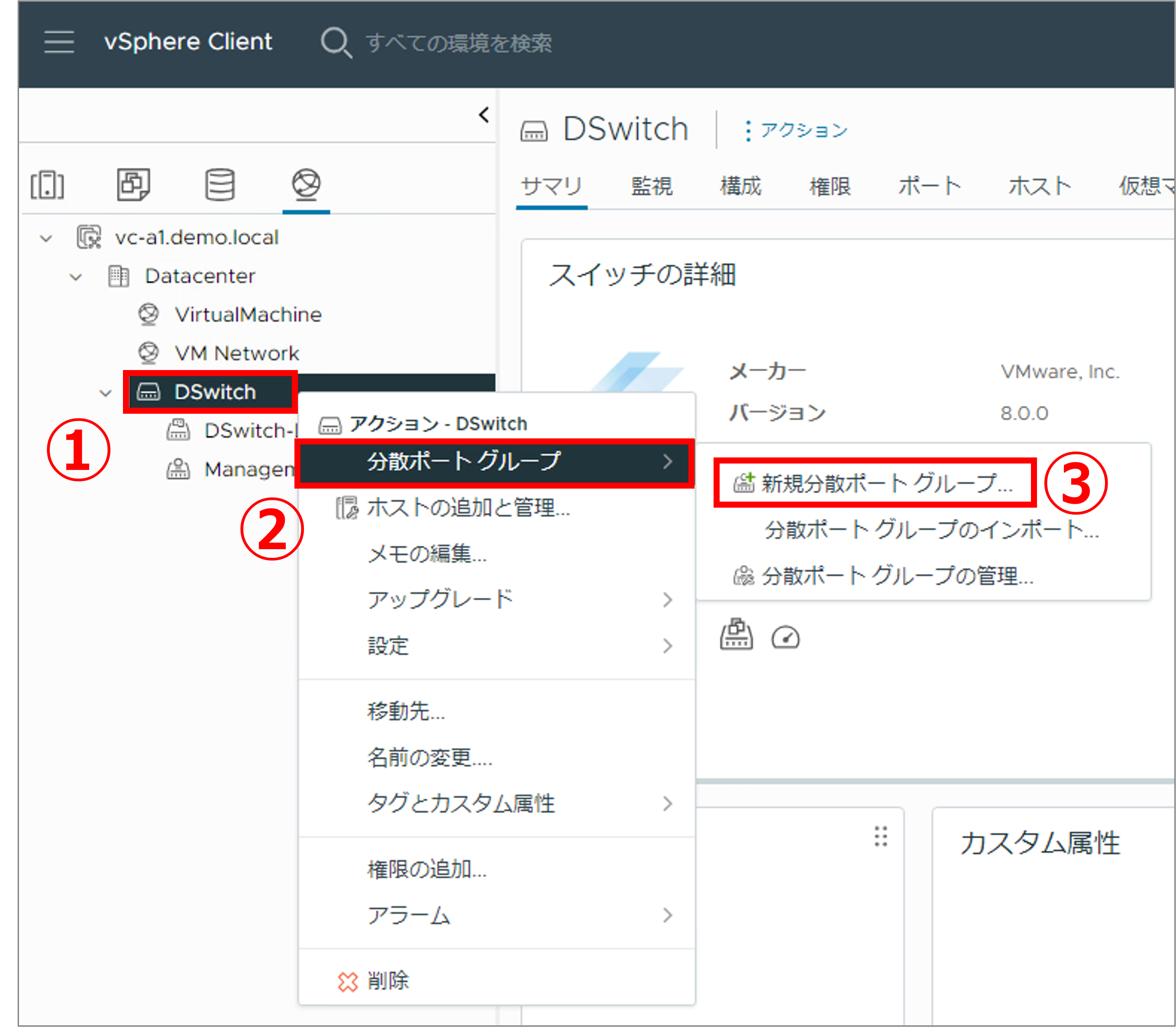
Task: Select VM Network in inventory tree
Action: [236, 353]
